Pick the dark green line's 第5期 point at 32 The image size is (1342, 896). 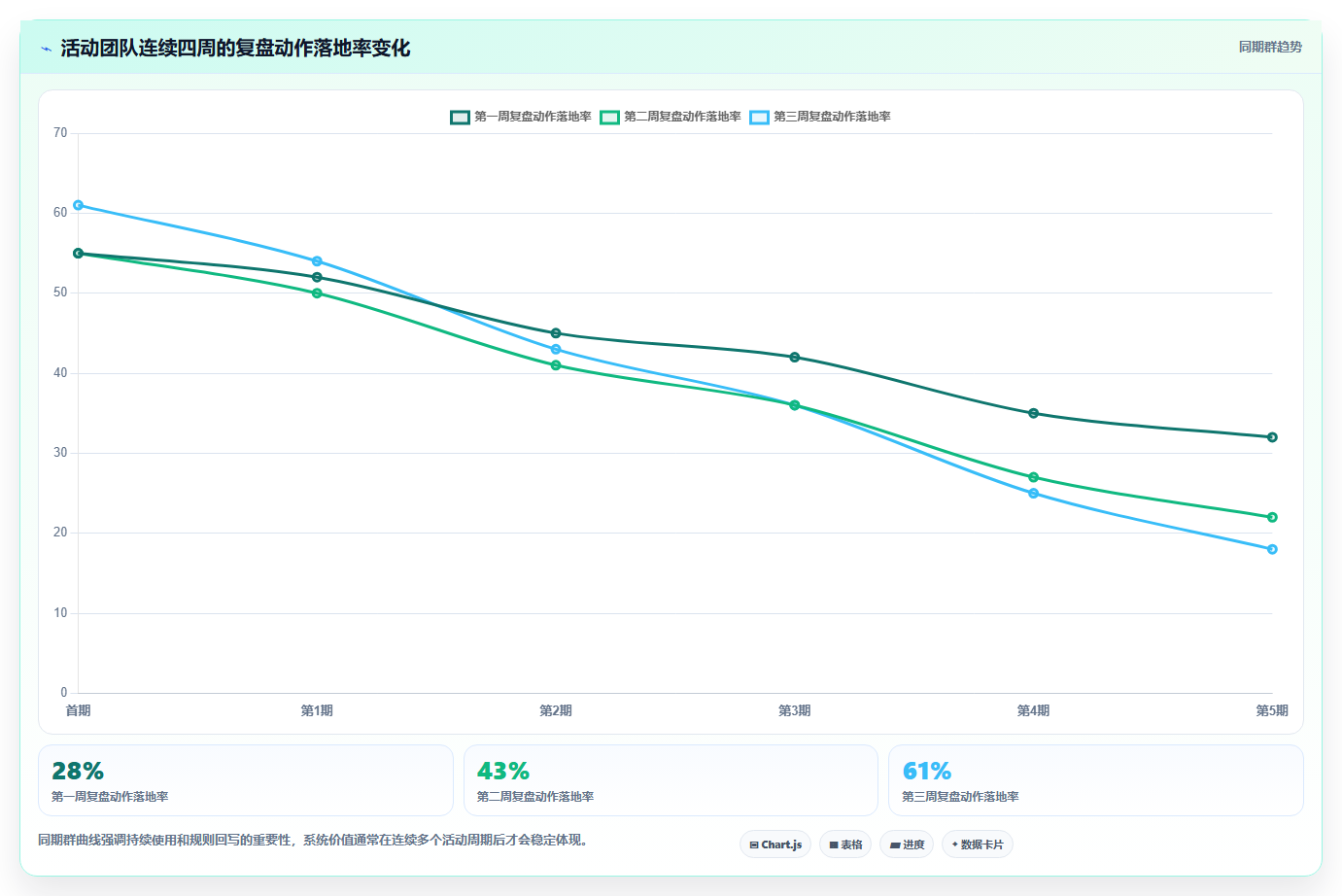point(1272,437)
